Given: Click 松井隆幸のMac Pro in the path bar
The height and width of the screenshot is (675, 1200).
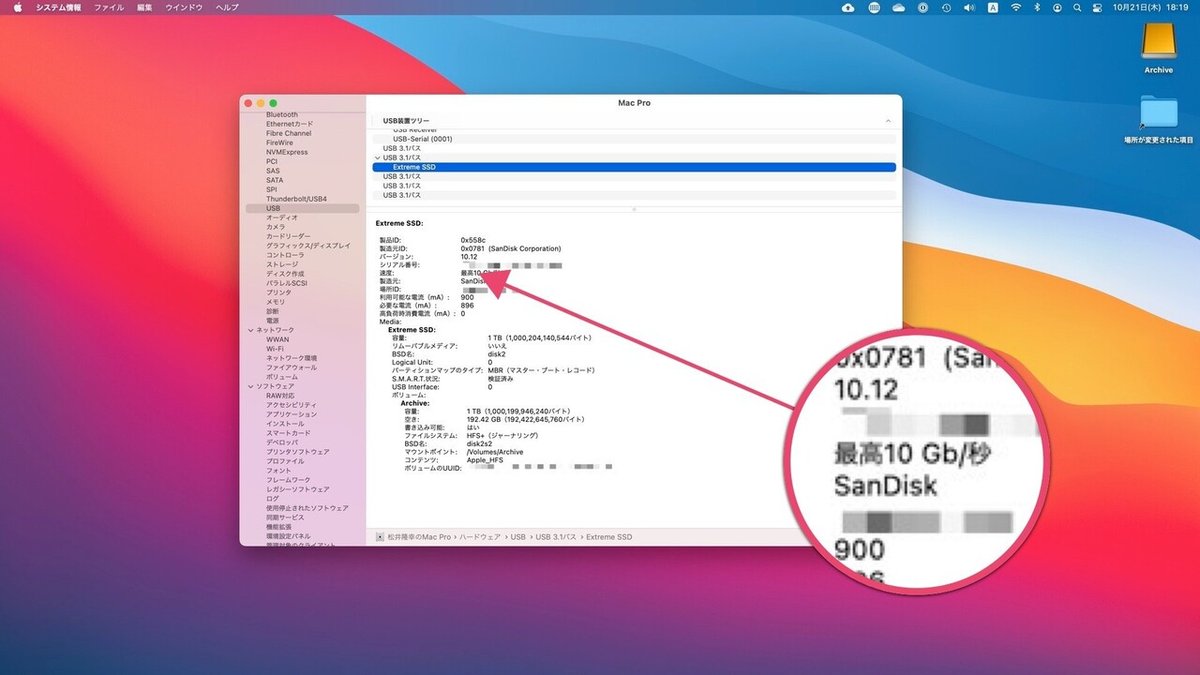Looking at the screenshot, I should tap(421, 537).
